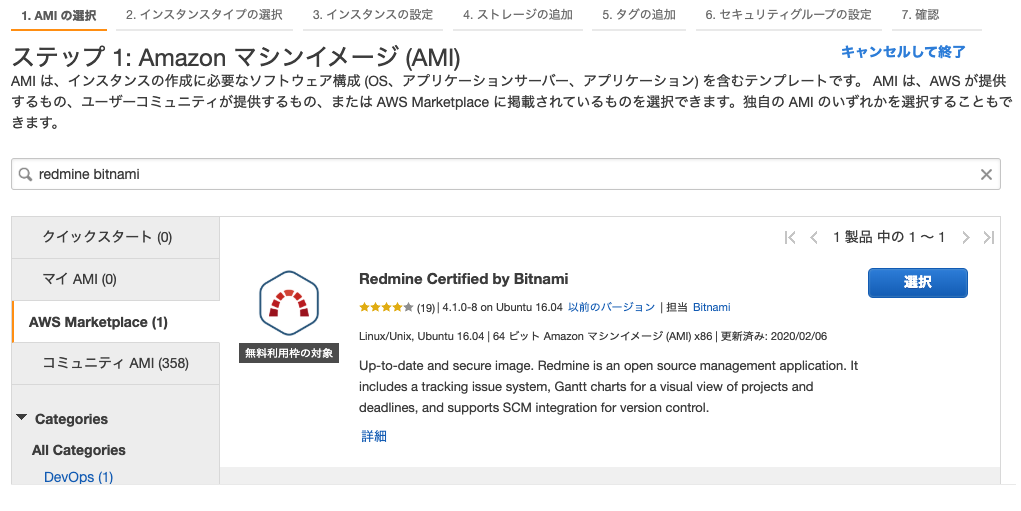Image resolution: width=1021 pixels, height=511 pixels.
Task: Open the コミュニティ AMI tab
Action: click(x=115, y=363)
